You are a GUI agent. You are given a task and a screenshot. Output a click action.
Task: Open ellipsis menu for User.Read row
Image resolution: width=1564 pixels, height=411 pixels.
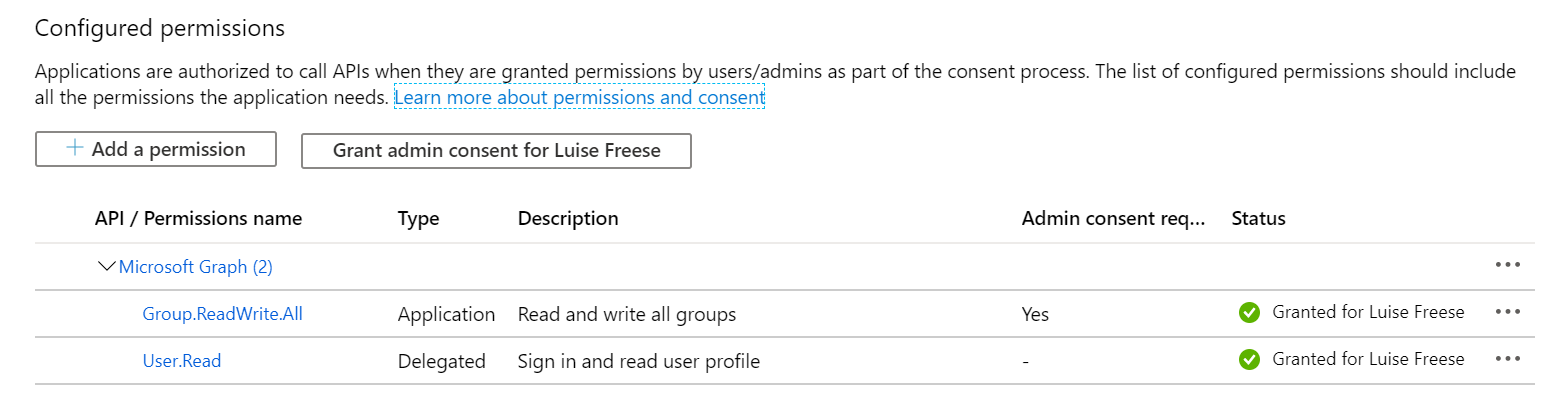coord(1508,359)
